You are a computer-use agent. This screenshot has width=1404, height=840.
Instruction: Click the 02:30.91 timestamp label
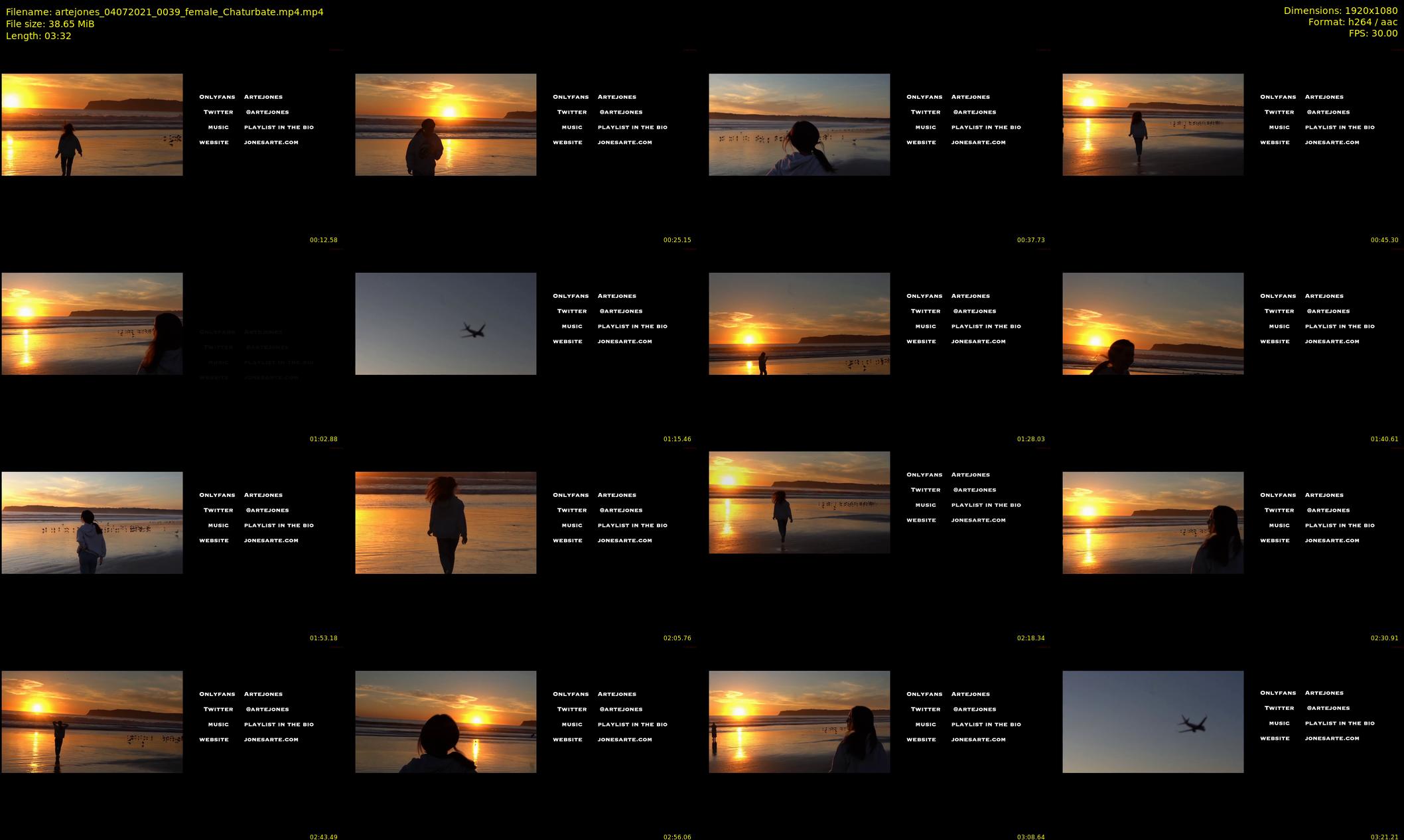pyautogui.click(x=1384, y=638)
